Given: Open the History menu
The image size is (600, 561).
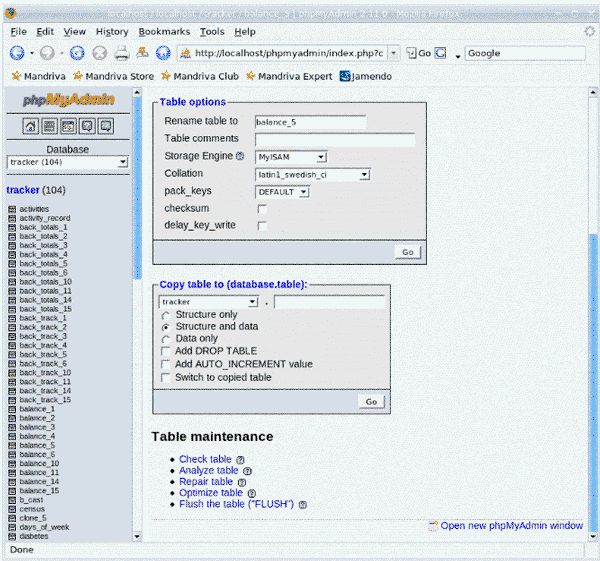Looking at the screenshot, I should click(112, 32).
